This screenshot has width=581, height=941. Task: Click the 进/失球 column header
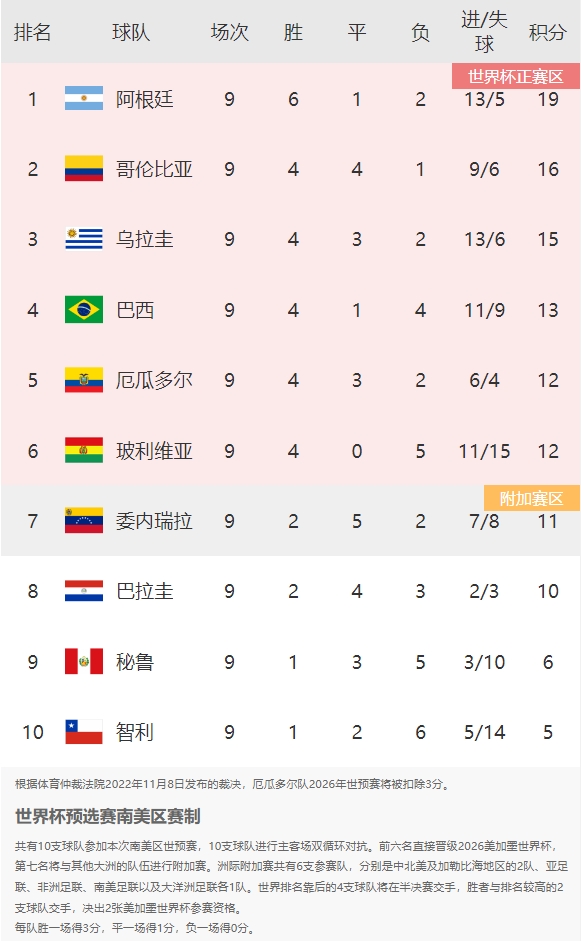(484, 32)
